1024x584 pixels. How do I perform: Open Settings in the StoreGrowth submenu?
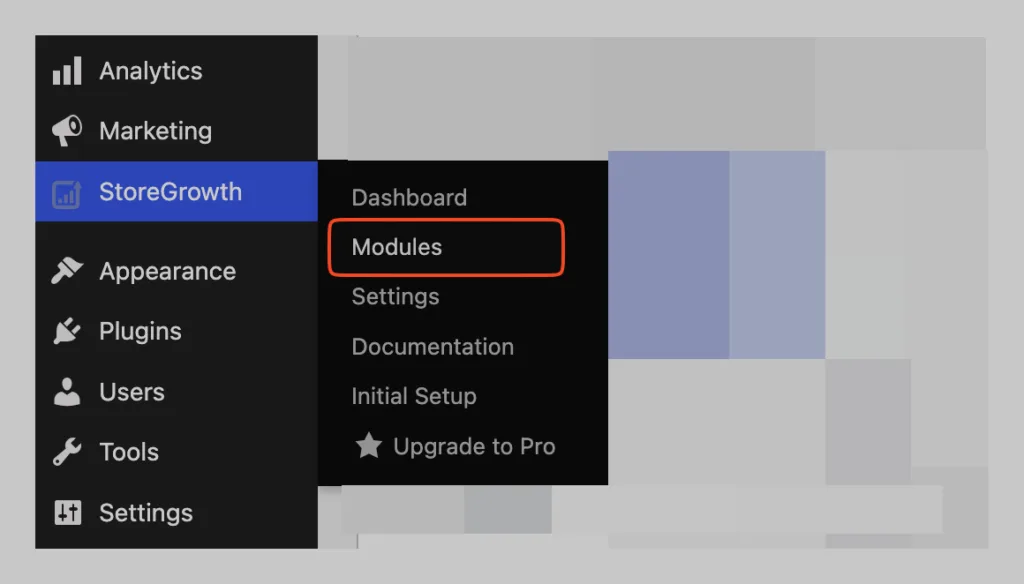coord(395,297)
